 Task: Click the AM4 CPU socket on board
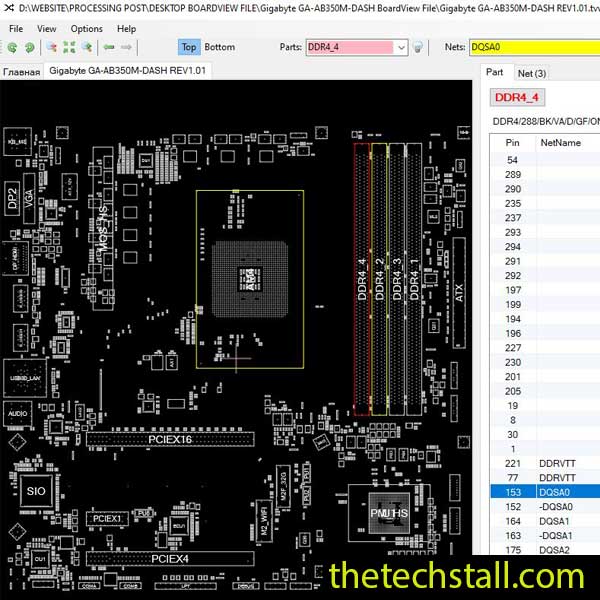250,279
